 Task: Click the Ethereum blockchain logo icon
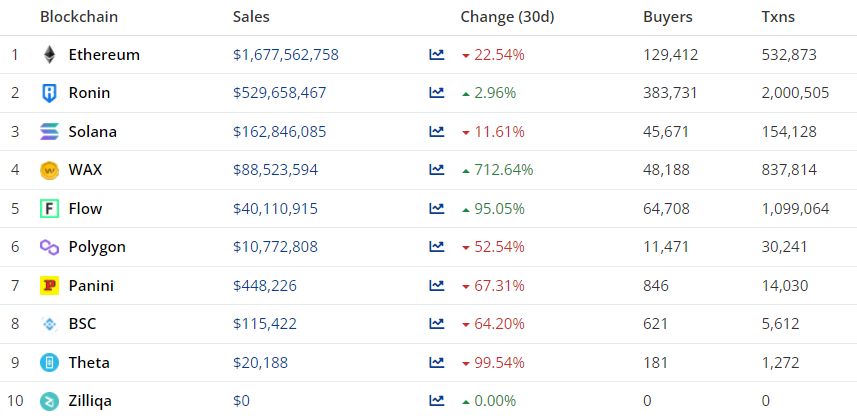(49, 55)
